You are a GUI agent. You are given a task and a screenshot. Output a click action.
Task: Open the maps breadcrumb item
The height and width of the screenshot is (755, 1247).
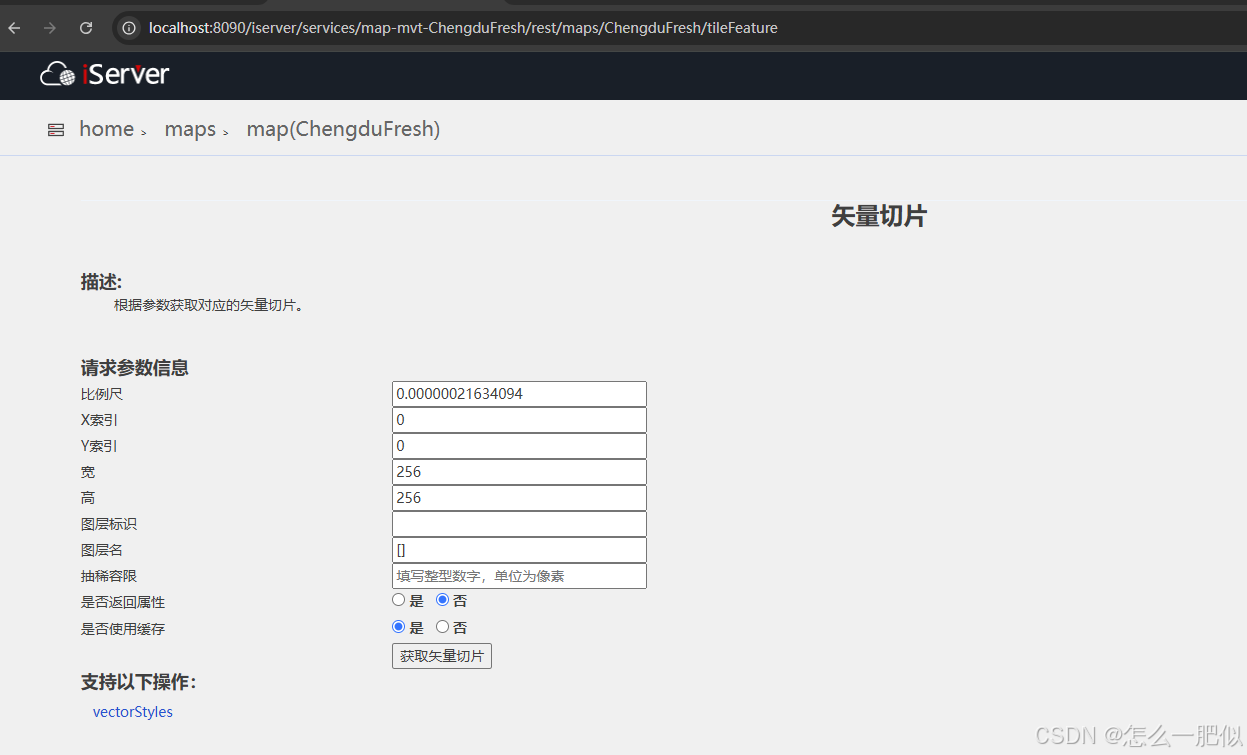[190, 129]
